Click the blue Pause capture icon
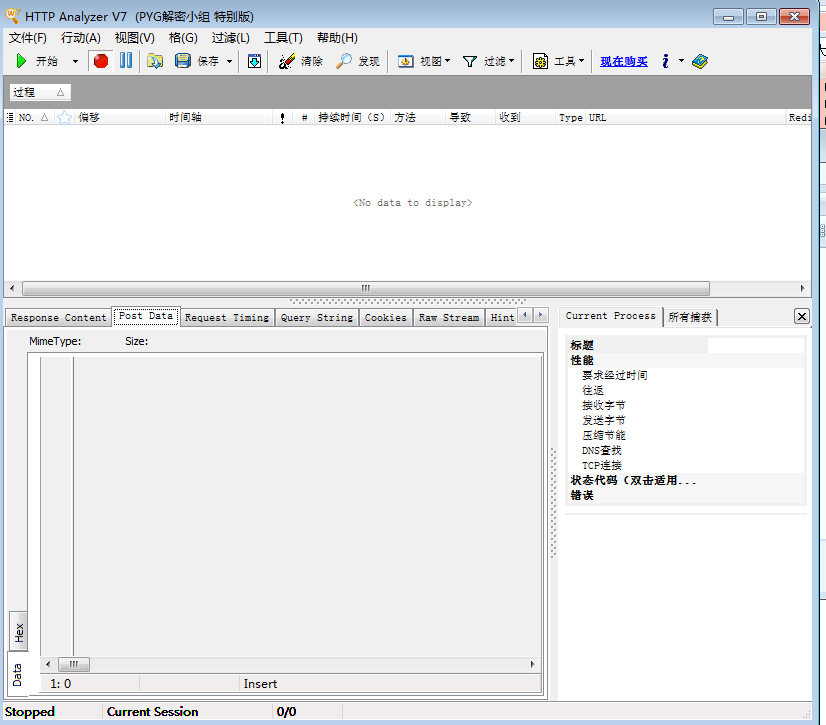 (126, 61)
